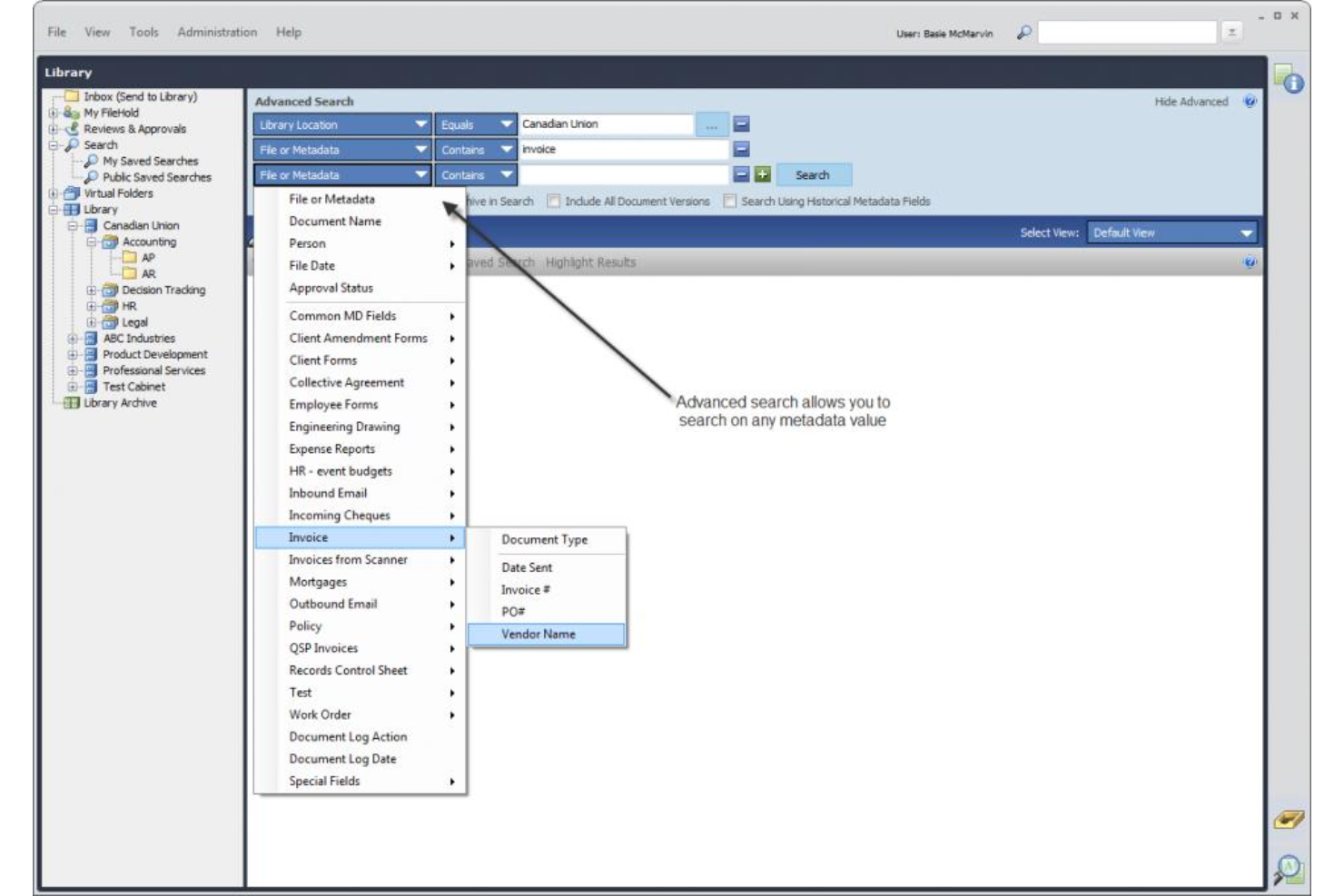Select the AP folder
The image size is (1344, 896).
pos(148,258)
